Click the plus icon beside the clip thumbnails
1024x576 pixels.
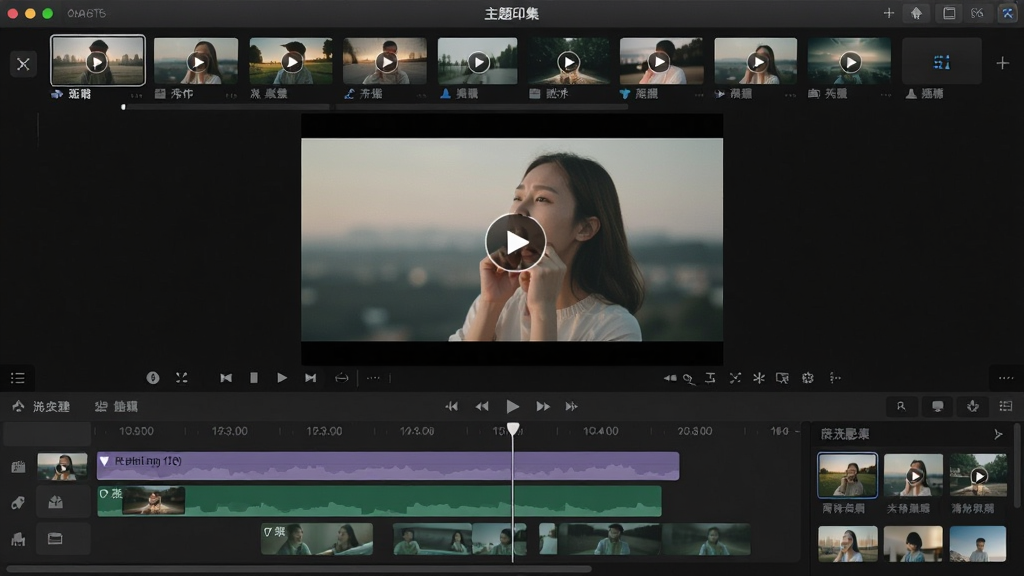(1002, 63)
